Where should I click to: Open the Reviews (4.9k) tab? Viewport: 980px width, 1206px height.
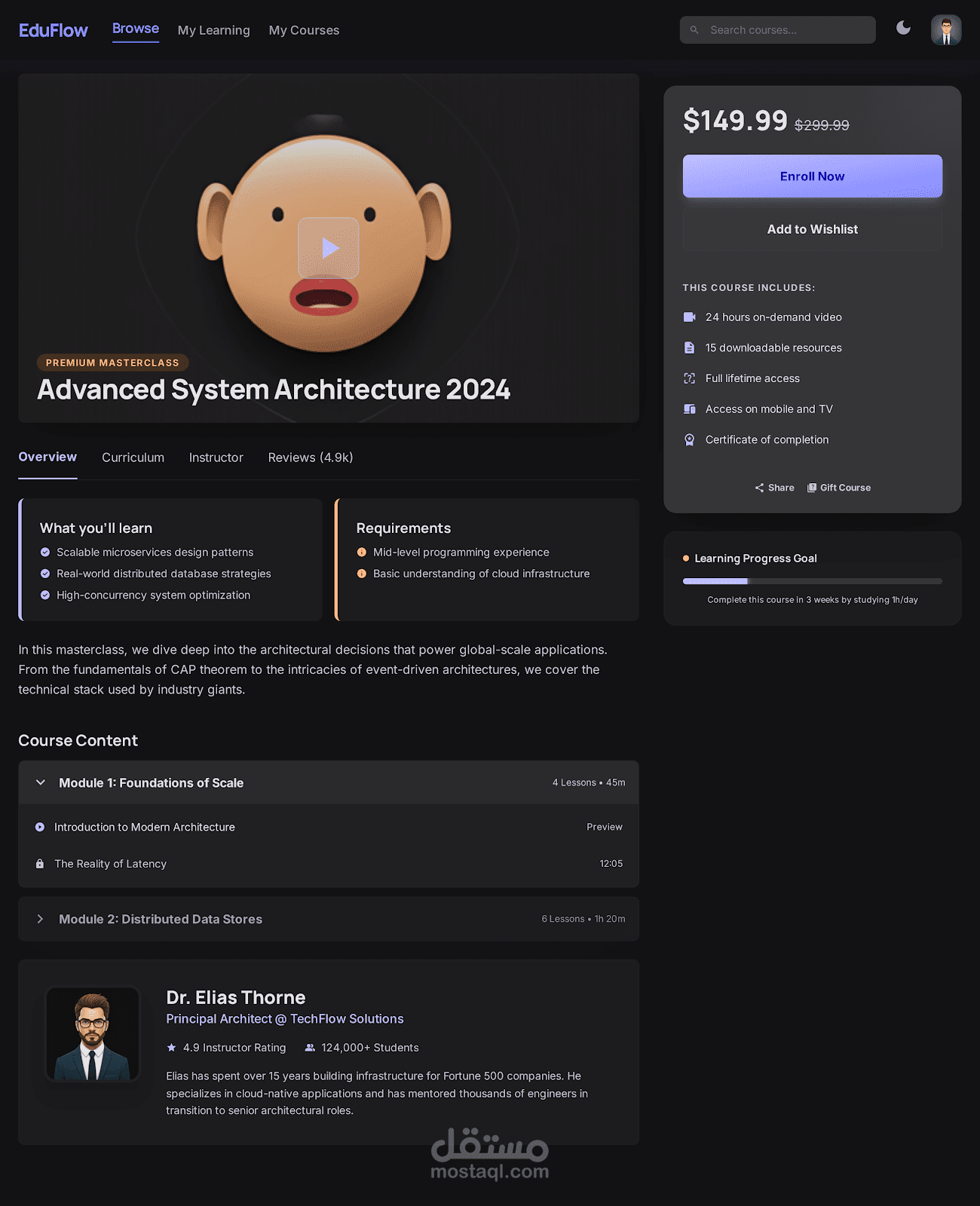point(310,458)
